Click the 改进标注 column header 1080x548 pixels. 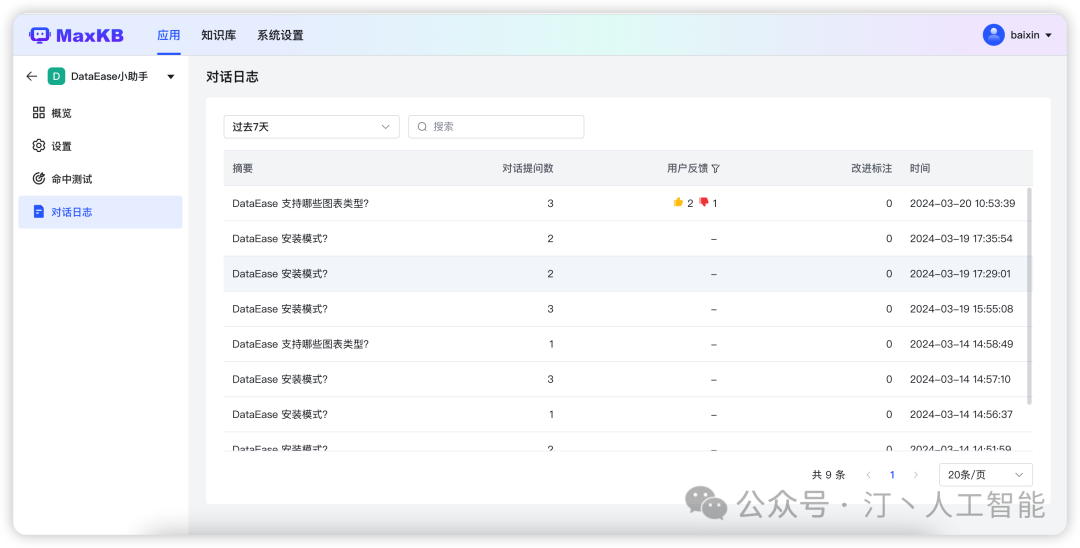[871, 169]
